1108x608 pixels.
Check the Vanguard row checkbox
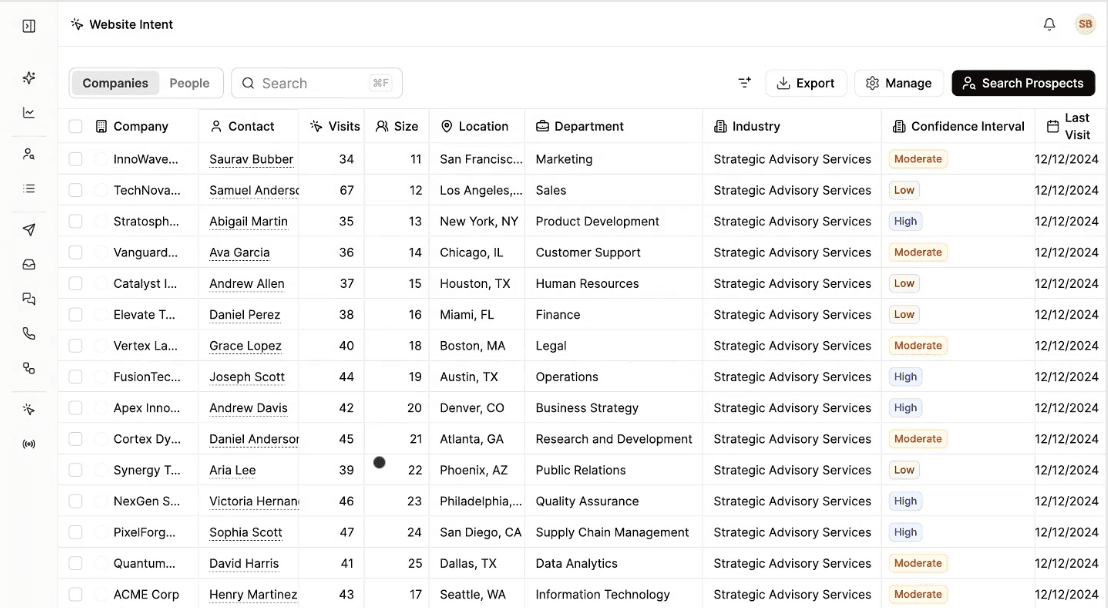[76, 252]
